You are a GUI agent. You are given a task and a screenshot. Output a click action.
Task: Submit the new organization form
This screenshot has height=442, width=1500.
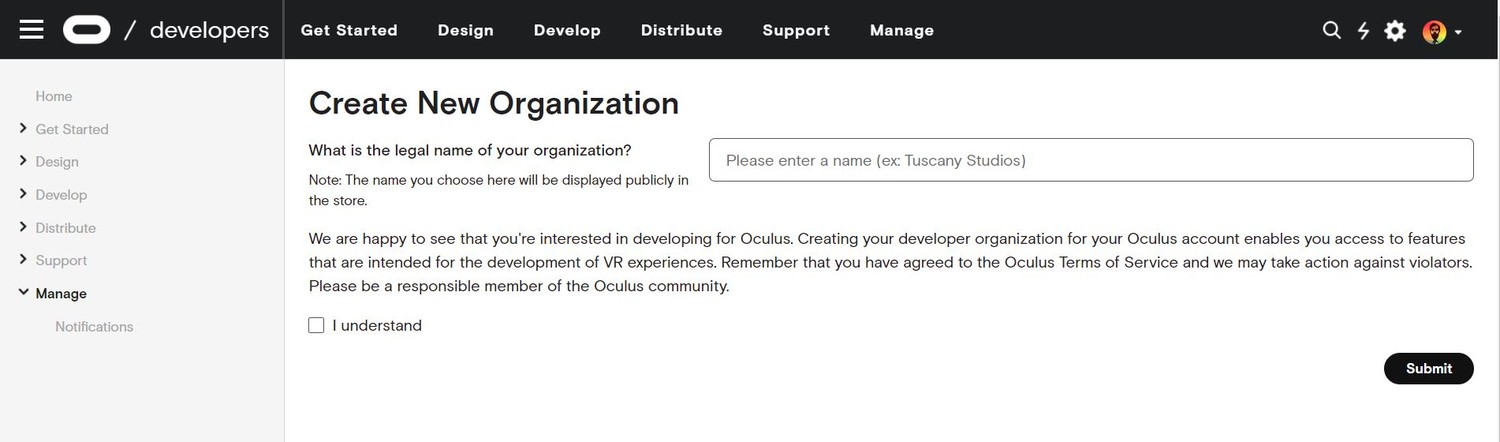click(x=1428, y=368)
